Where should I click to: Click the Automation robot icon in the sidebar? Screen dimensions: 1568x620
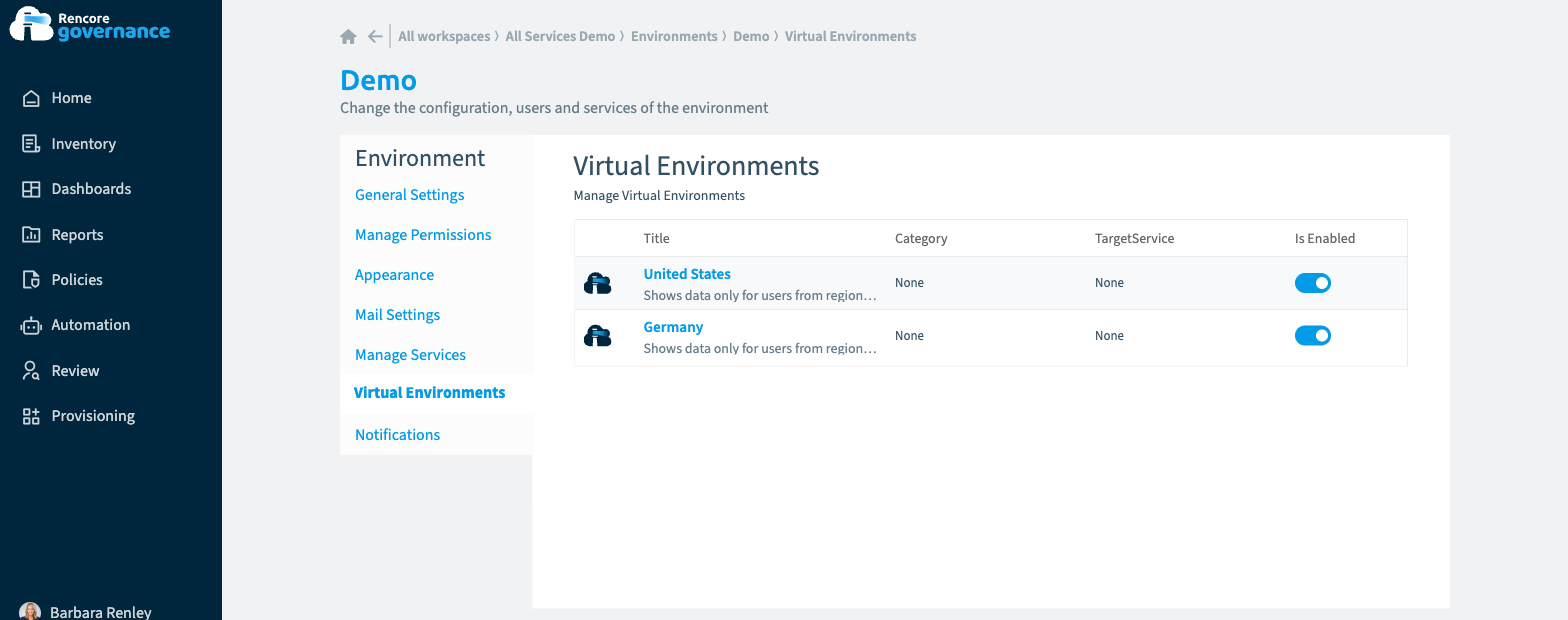click(x=31, y=325)
